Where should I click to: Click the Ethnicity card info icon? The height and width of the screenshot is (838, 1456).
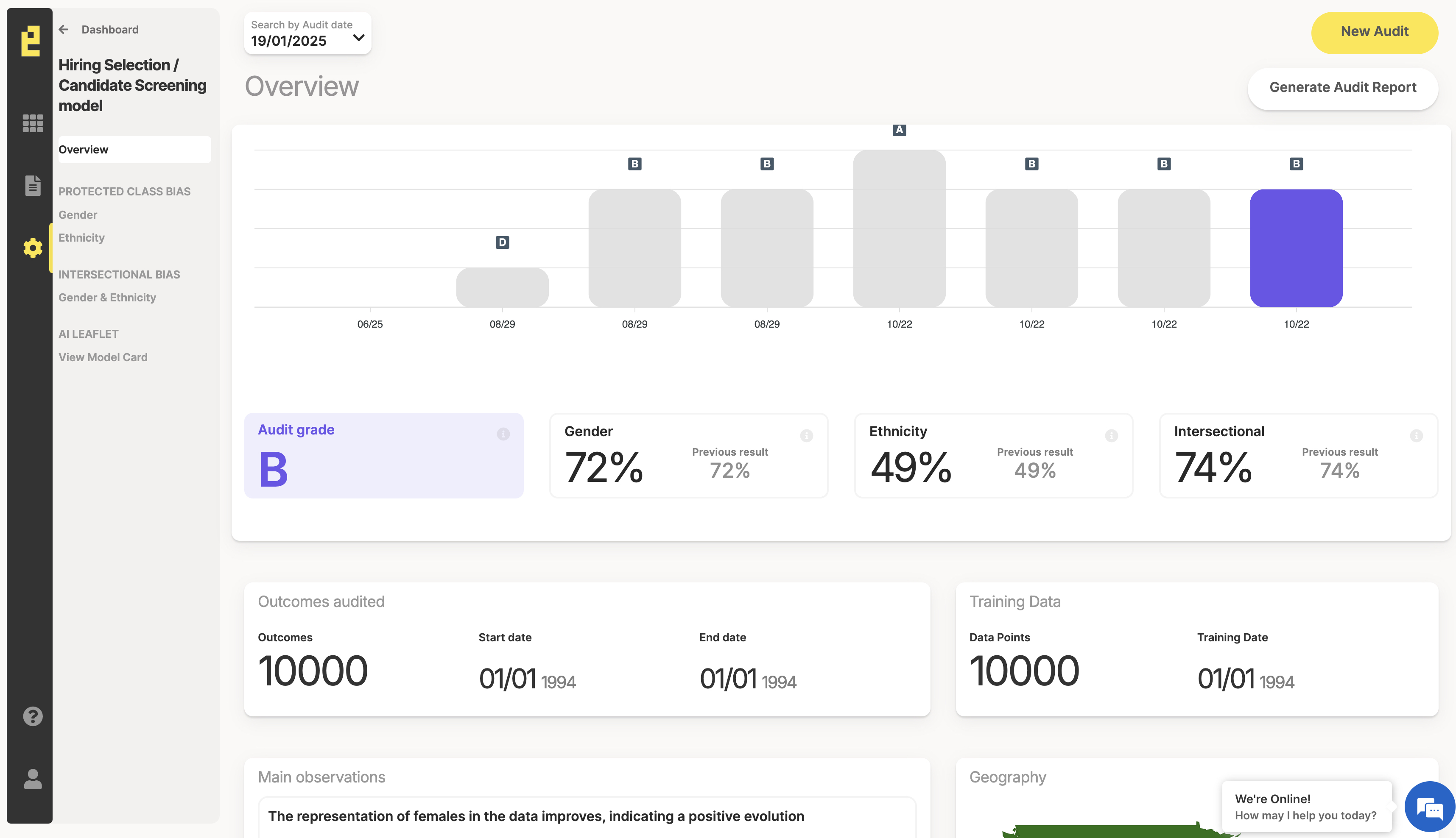tap(1111, 436)
